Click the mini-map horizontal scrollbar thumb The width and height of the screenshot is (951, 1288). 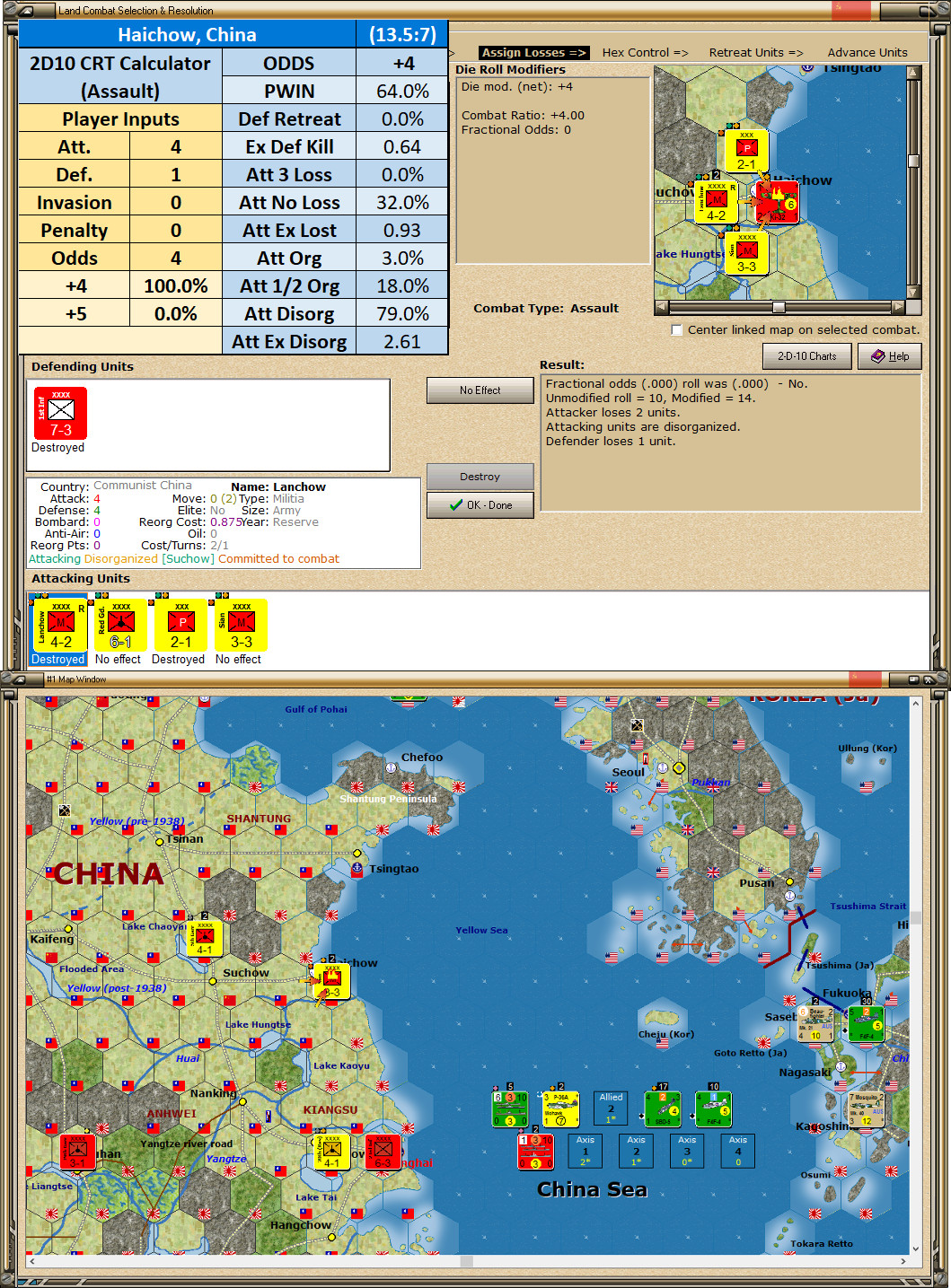(x=779, y=307)
